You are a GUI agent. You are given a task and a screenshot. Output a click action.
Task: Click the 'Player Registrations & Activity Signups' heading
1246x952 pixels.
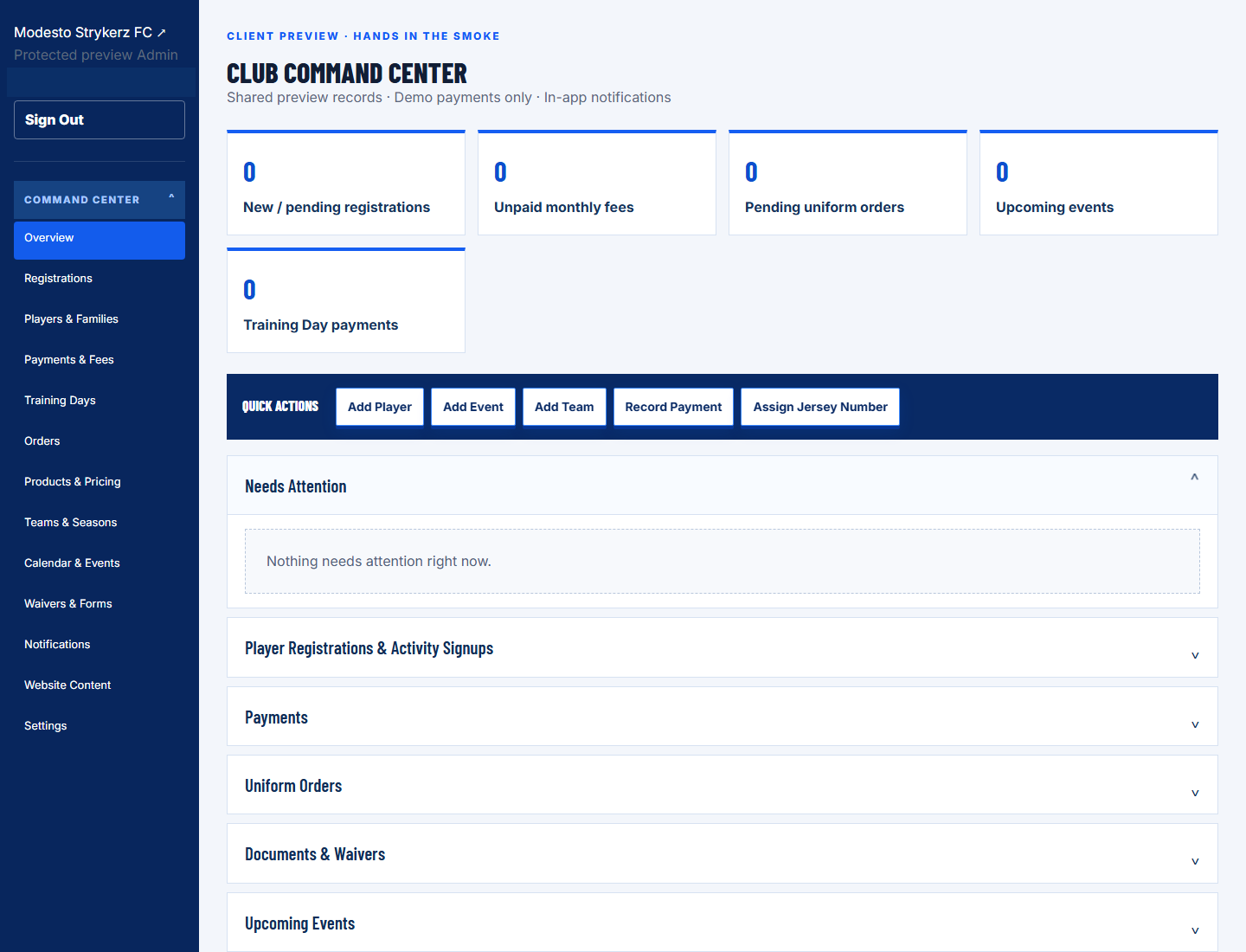click(x=369, y=648)
